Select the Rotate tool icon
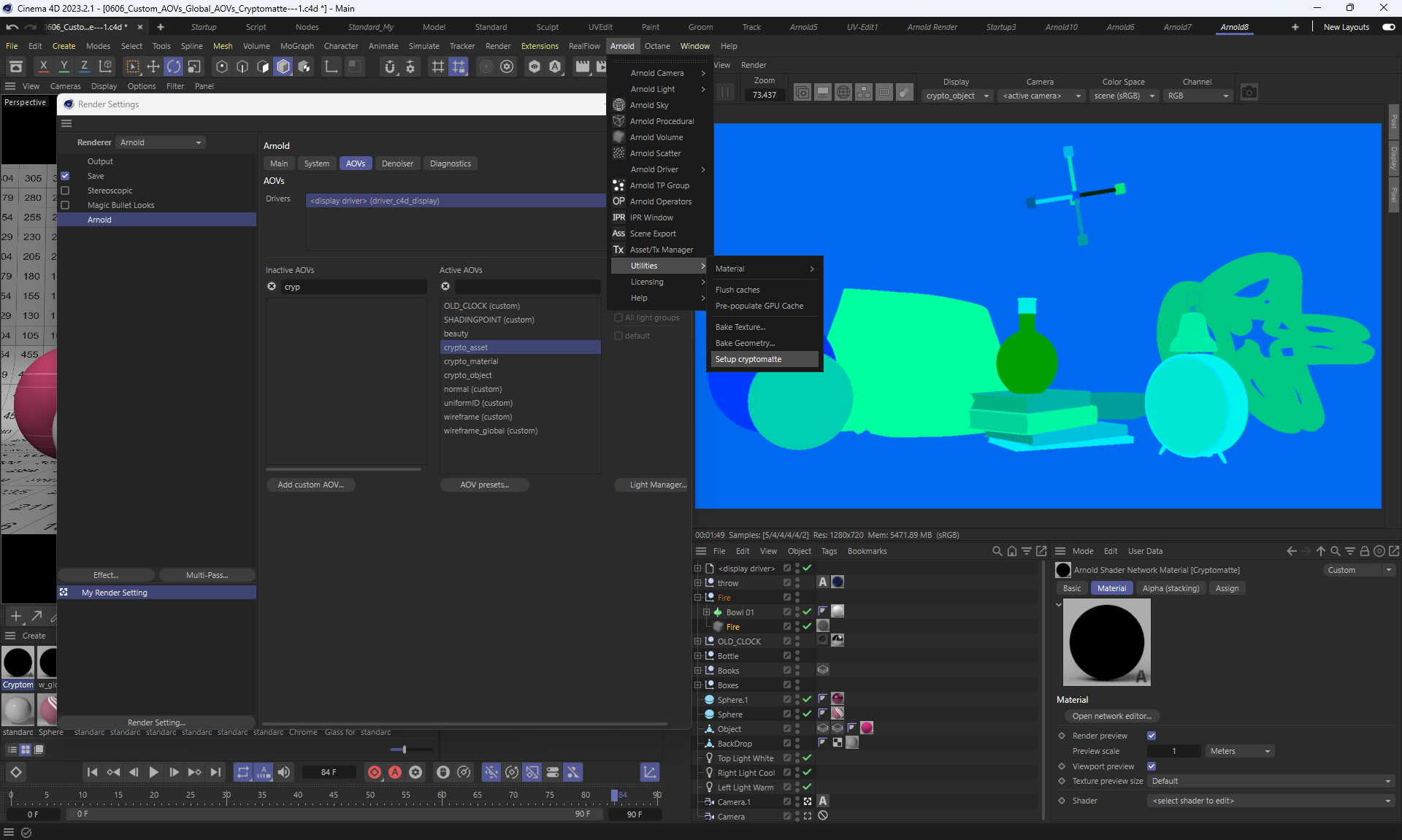 174,66
